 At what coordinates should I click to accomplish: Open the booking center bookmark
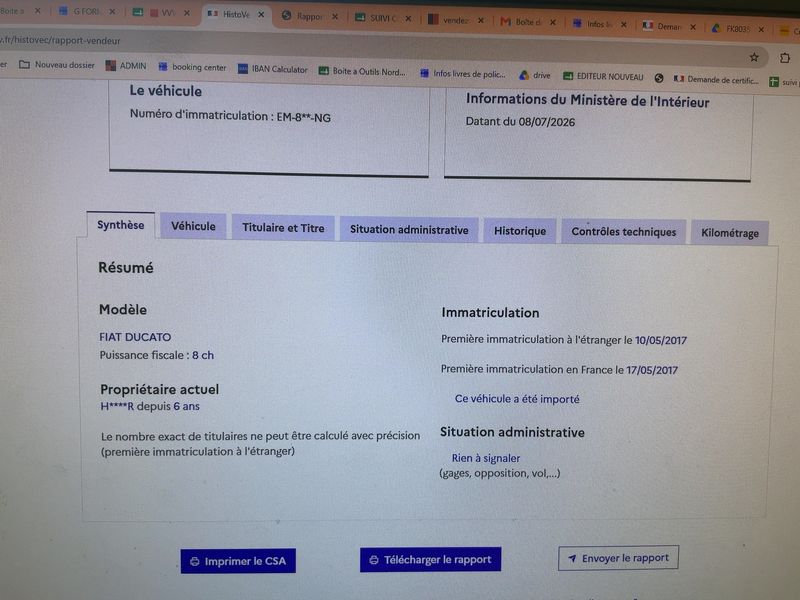pos(192,67)
